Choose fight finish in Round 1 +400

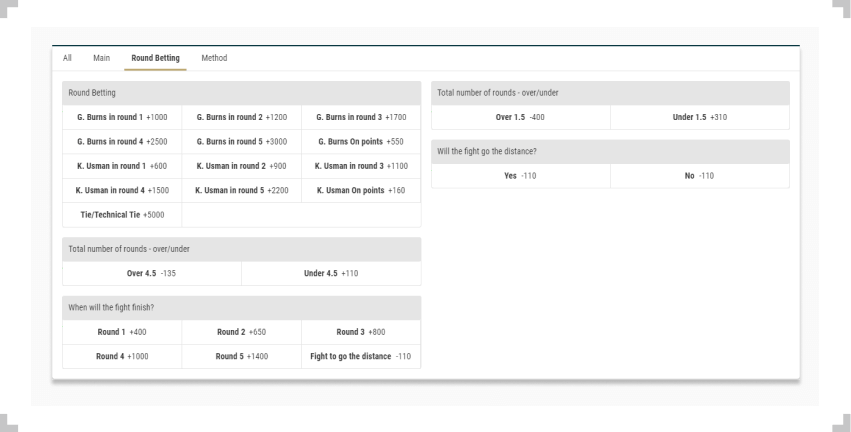[122, 332]
